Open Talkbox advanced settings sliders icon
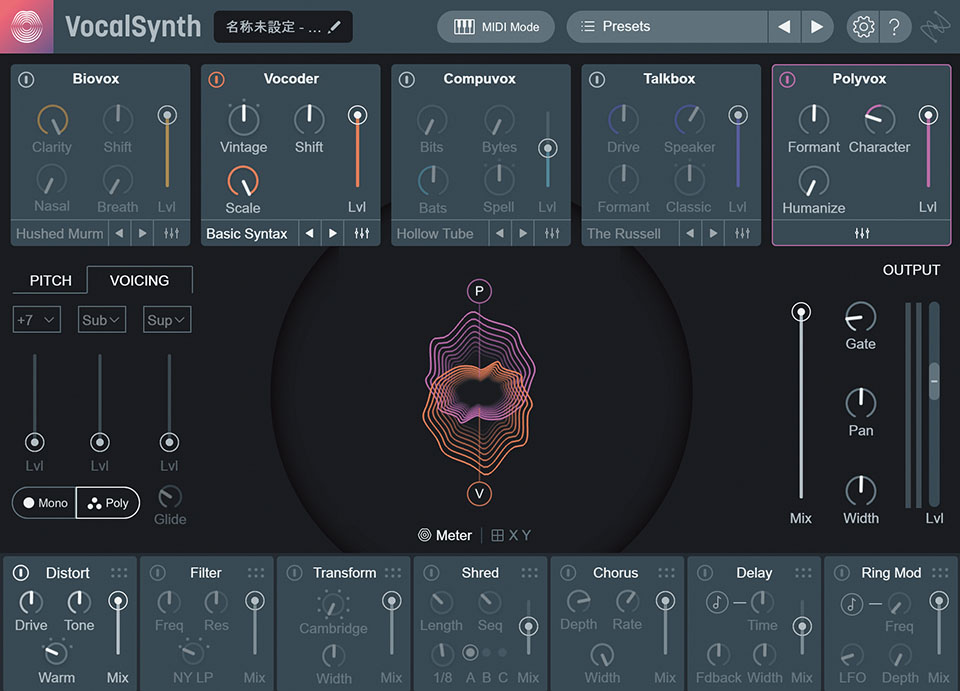960x691 pixels. pyautogui.click(x=743, y=233)
